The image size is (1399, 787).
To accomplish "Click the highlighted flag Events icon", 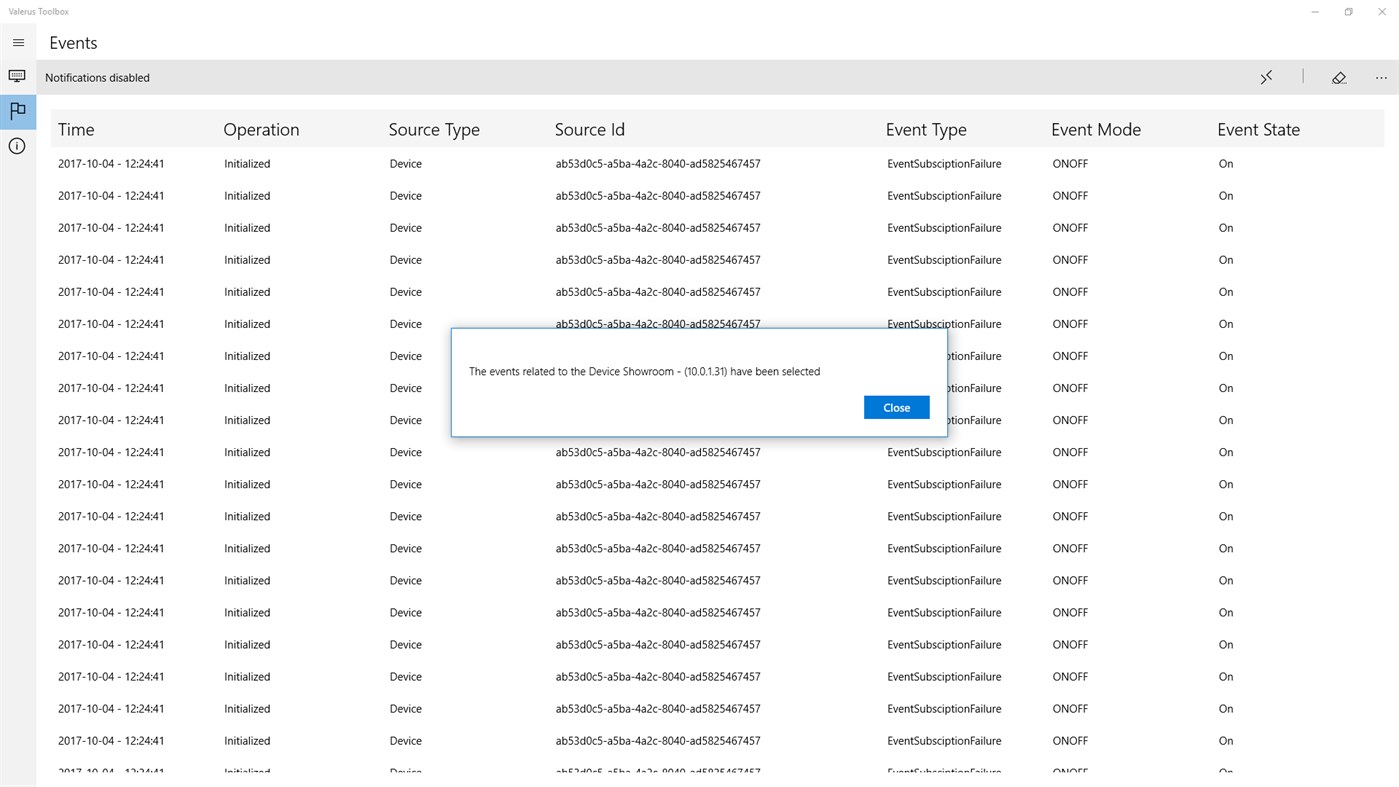I will pyautogui.click(x=17, y=112).
